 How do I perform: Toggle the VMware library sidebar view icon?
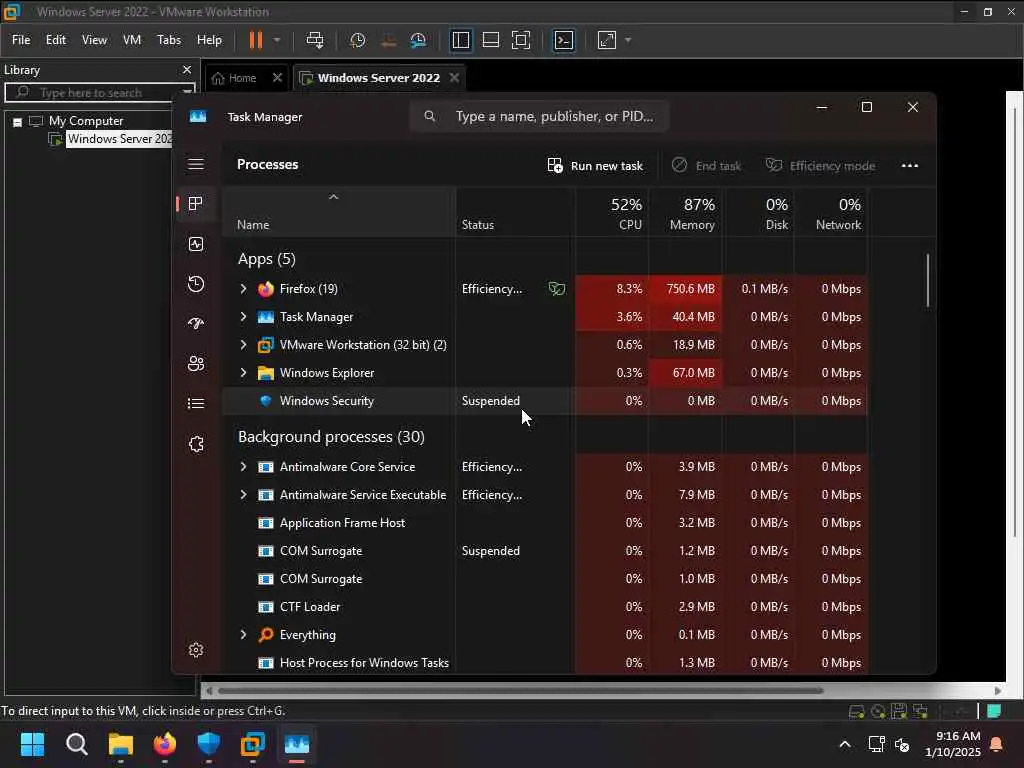pos(460,40)
